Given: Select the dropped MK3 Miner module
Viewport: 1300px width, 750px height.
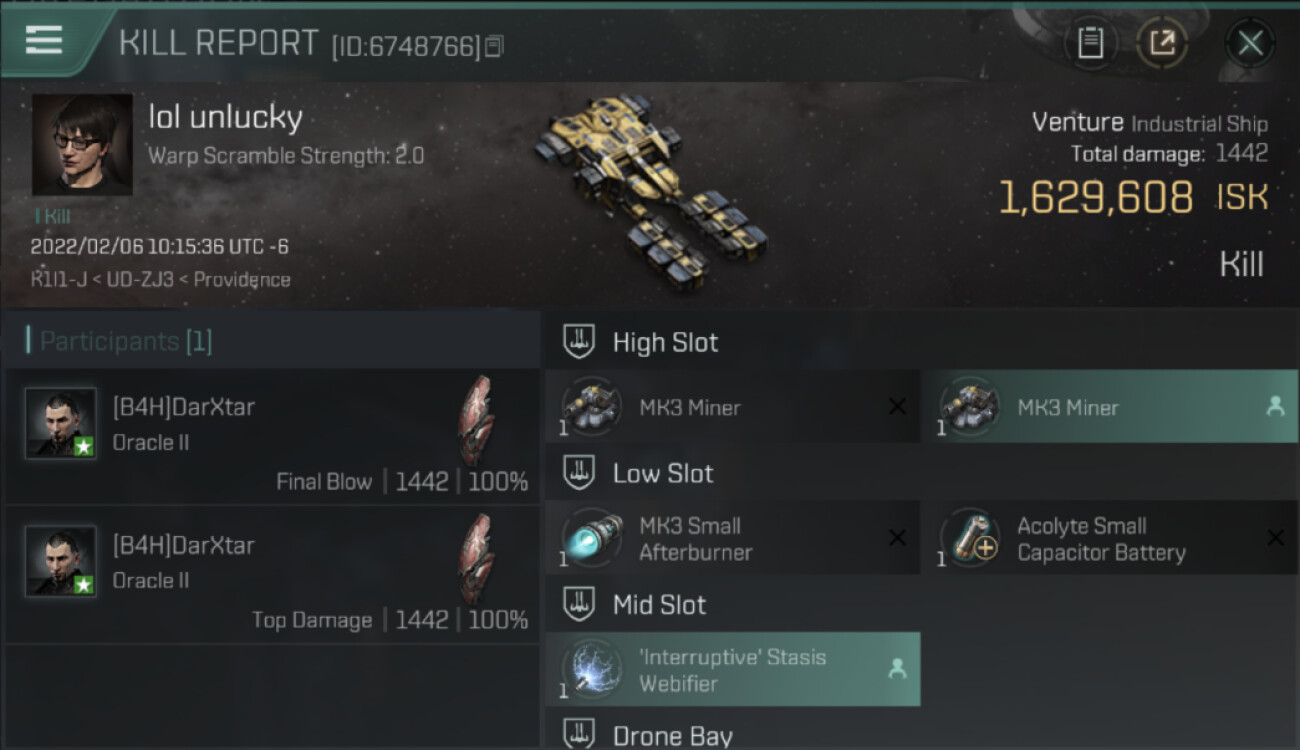Looking at the screenshot, I should pyautogui.click(x=1110, y=406).
